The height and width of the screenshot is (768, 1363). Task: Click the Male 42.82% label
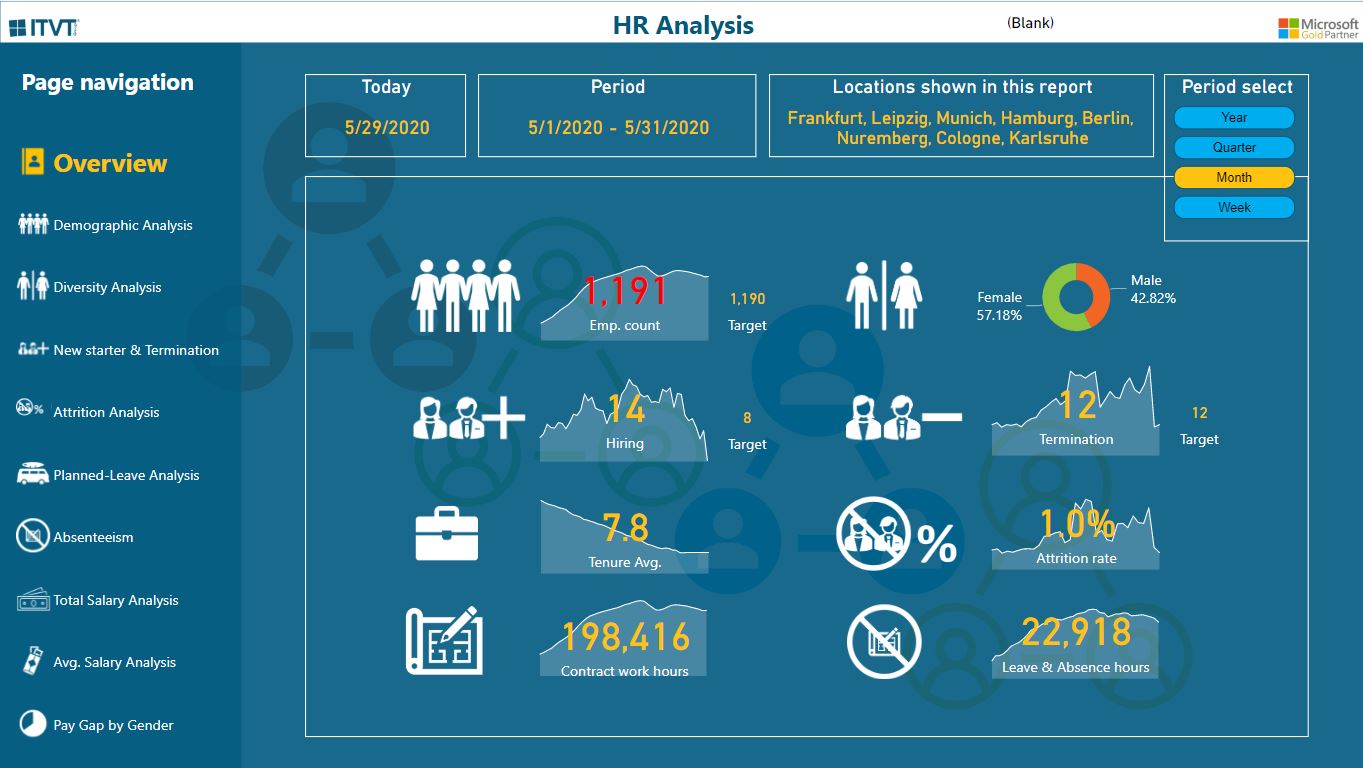point(1153,289)
